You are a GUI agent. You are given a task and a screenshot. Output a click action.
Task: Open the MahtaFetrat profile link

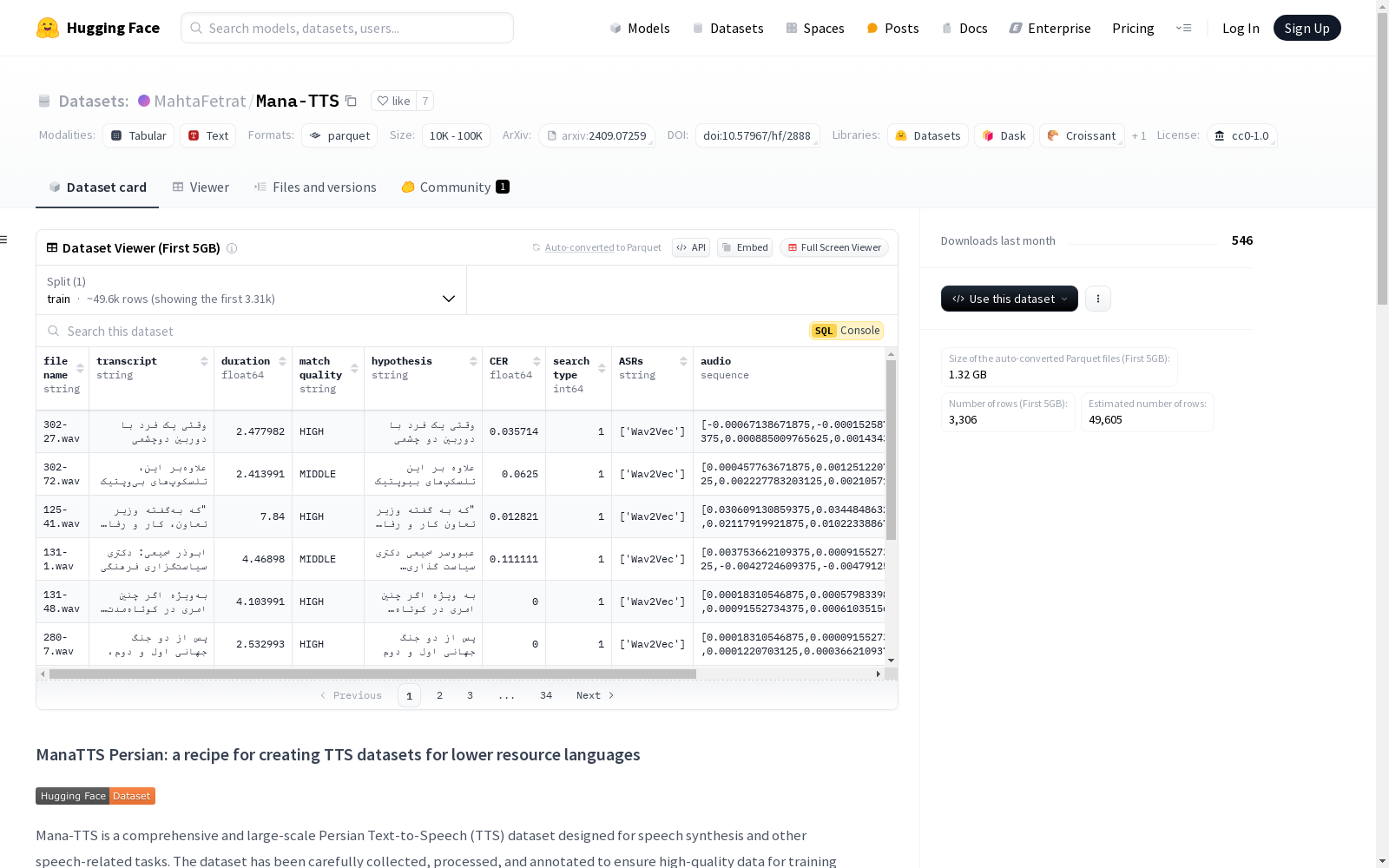click(x=200, y=101)
